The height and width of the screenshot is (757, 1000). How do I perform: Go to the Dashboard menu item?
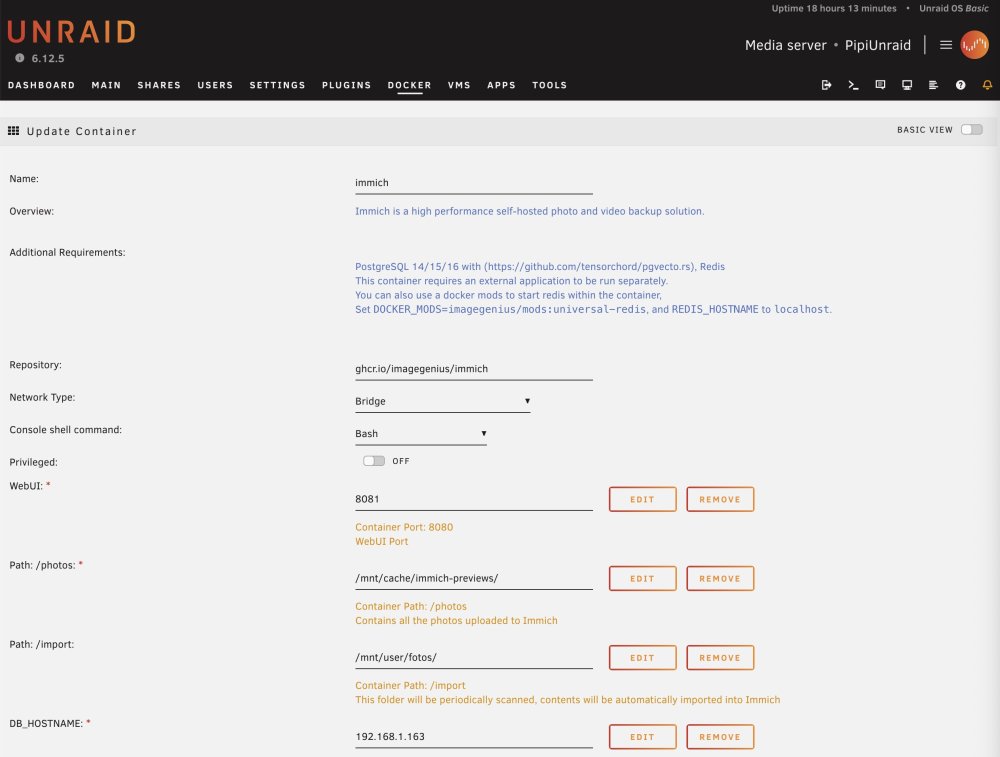(x=41, y=85)
